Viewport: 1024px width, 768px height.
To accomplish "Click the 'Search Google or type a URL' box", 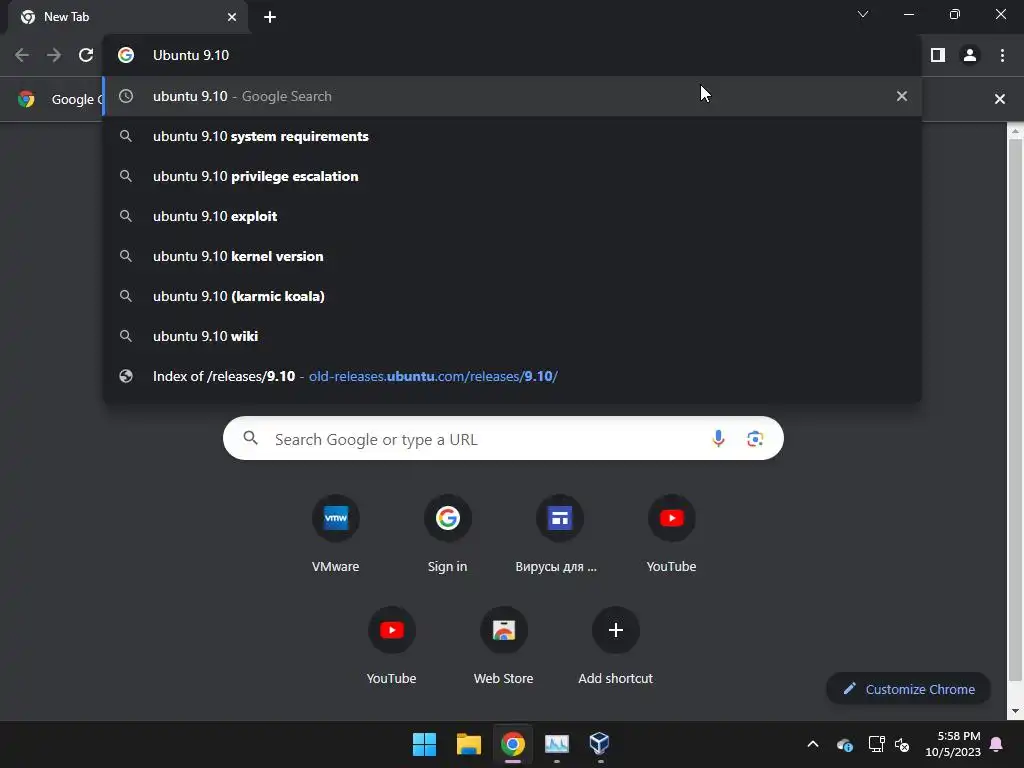I will click(x=503, y=438).
